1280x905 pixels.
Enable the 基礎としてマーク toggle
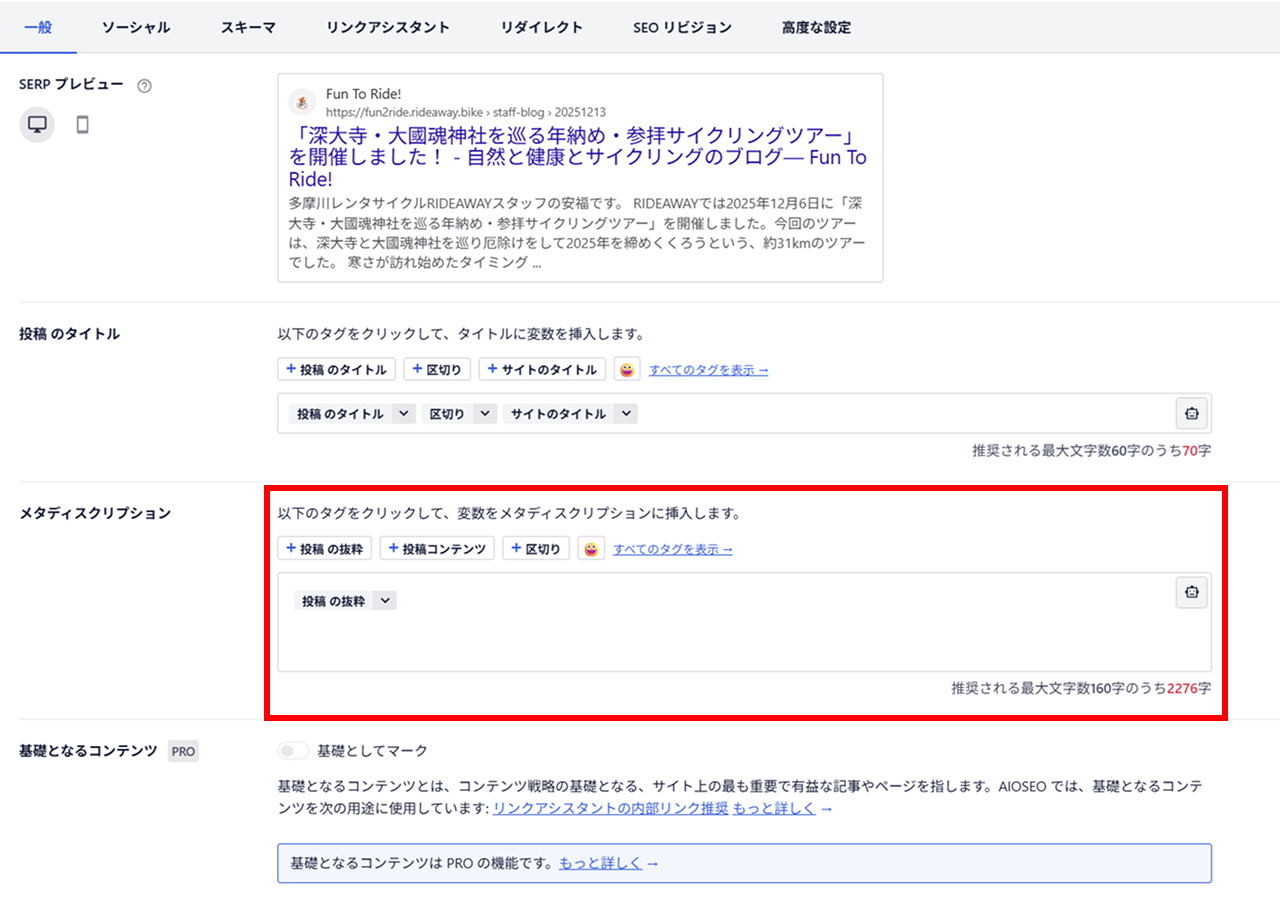292,750
